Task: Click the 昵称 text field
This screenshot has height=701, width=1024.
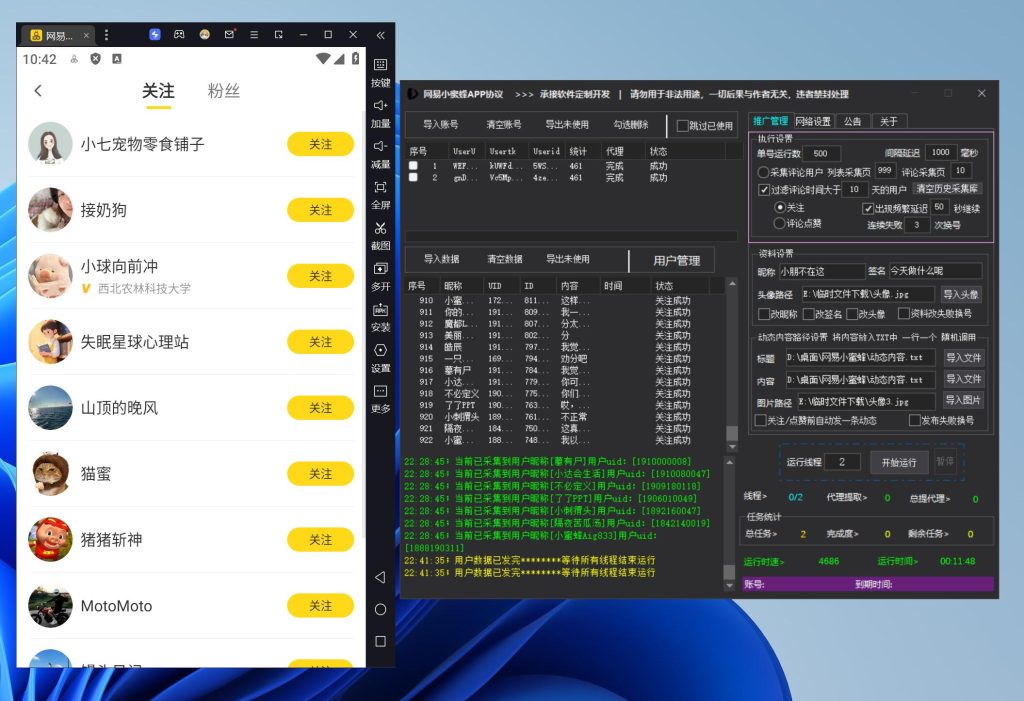Action: click(x=821, y=271)
